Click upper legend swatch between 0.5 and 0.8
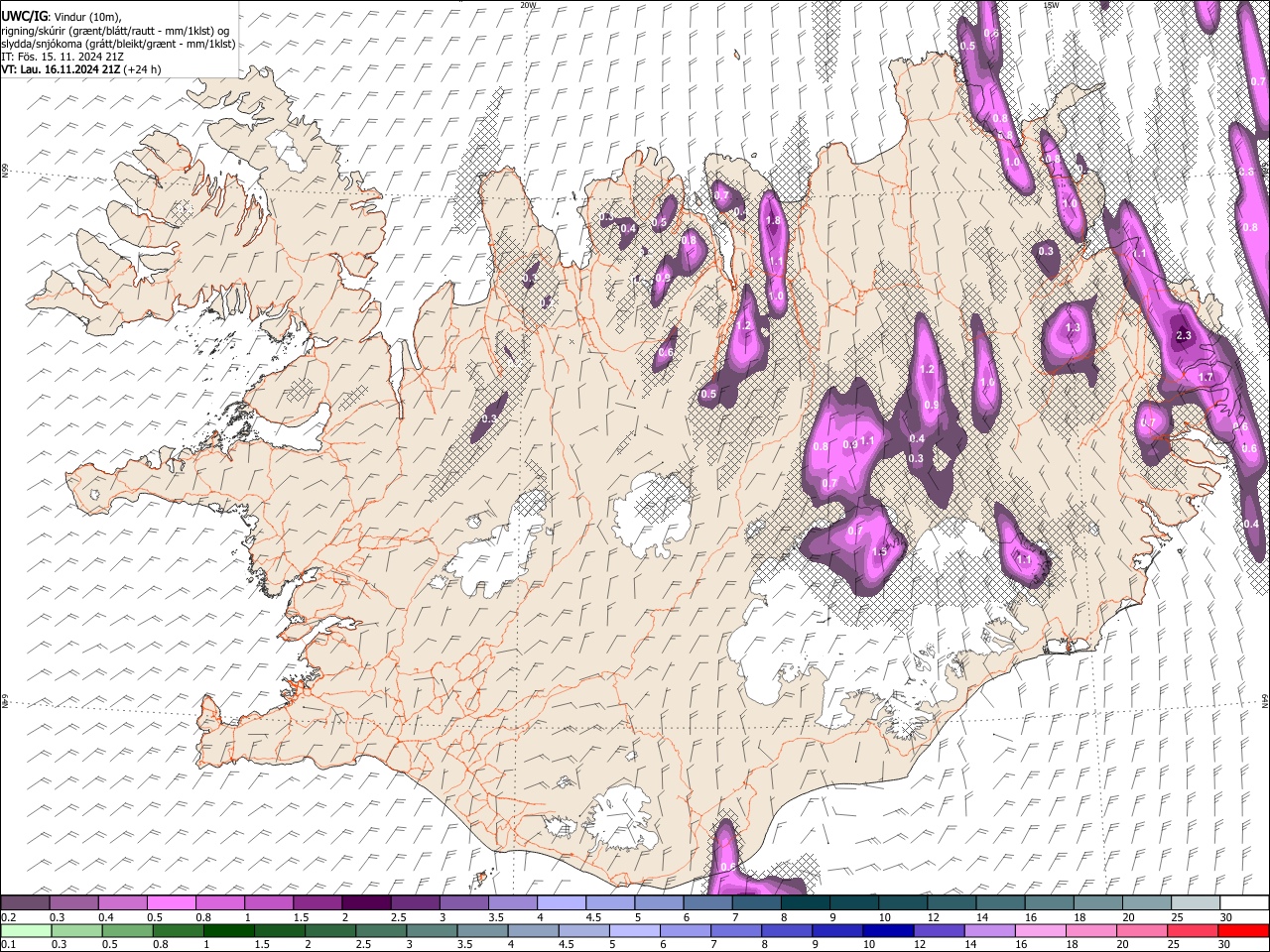This screenshot has width=1270, height=952. click(x=171, y=903)
